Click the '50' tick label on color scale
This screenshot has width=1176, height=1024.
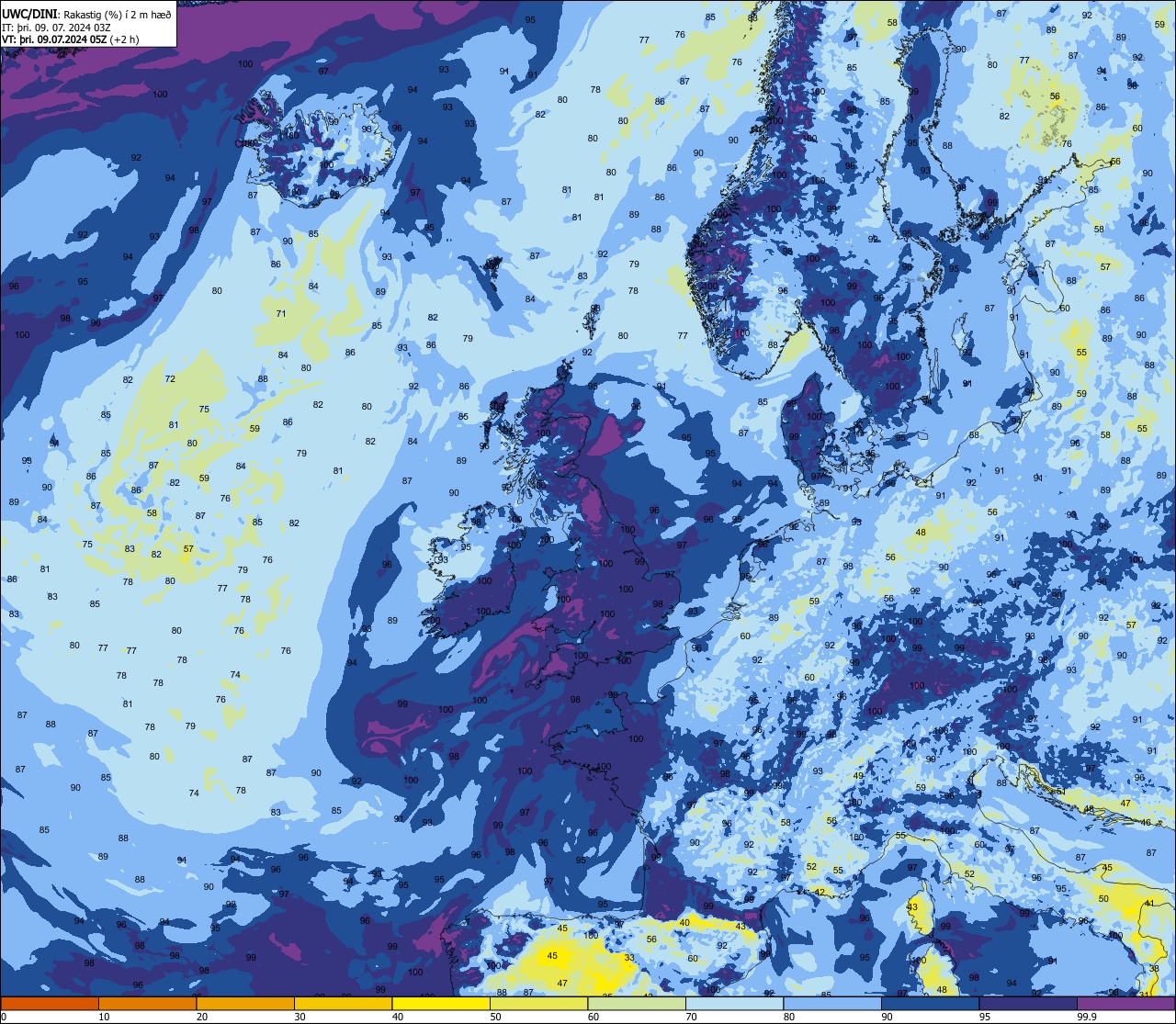(x=495, y=1017)
